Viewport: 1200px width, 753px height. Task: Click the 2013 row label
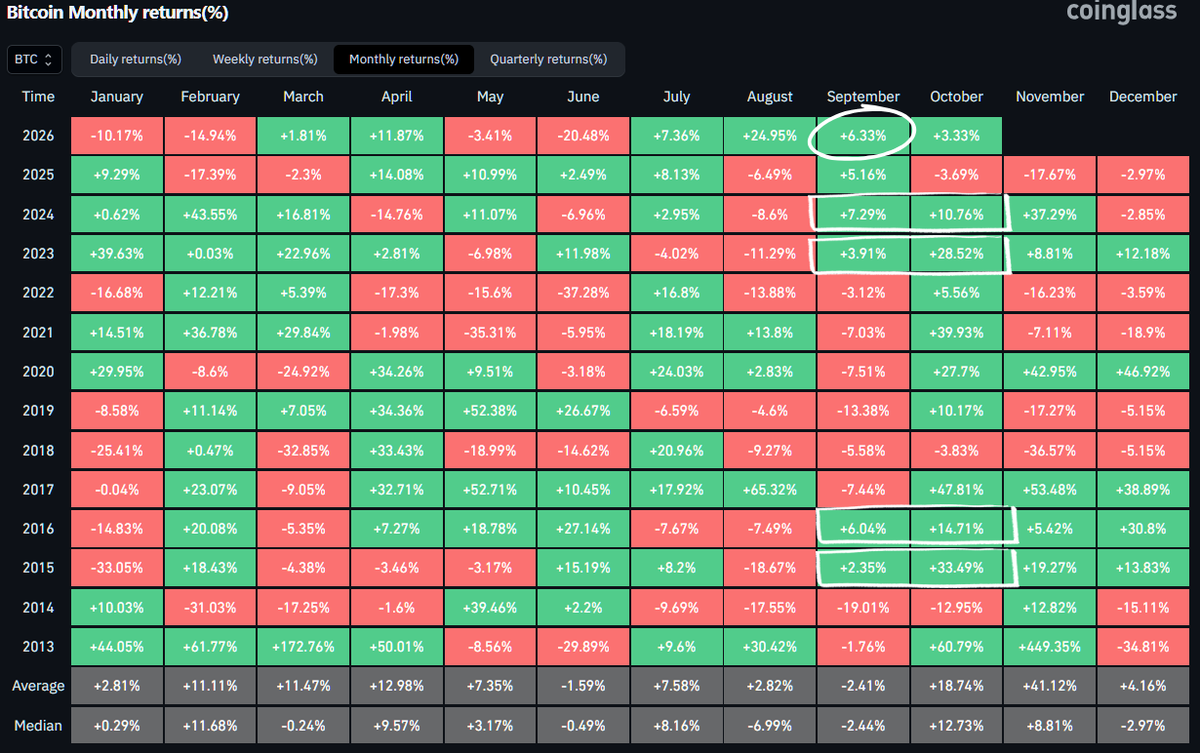(38, 647)
